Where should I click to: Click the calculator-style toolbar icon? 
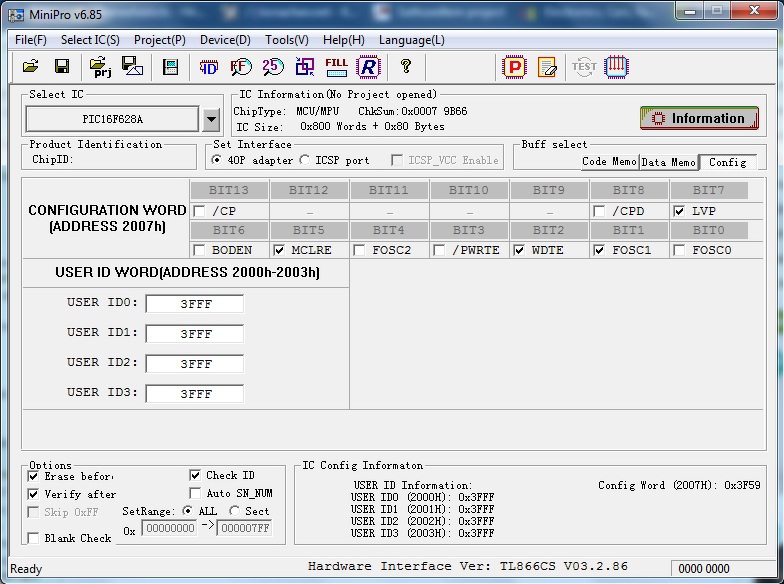(170, 66)
